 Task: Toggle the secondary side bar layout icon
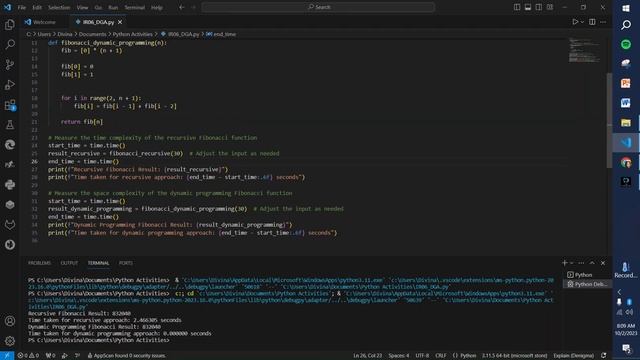(539, 7)
